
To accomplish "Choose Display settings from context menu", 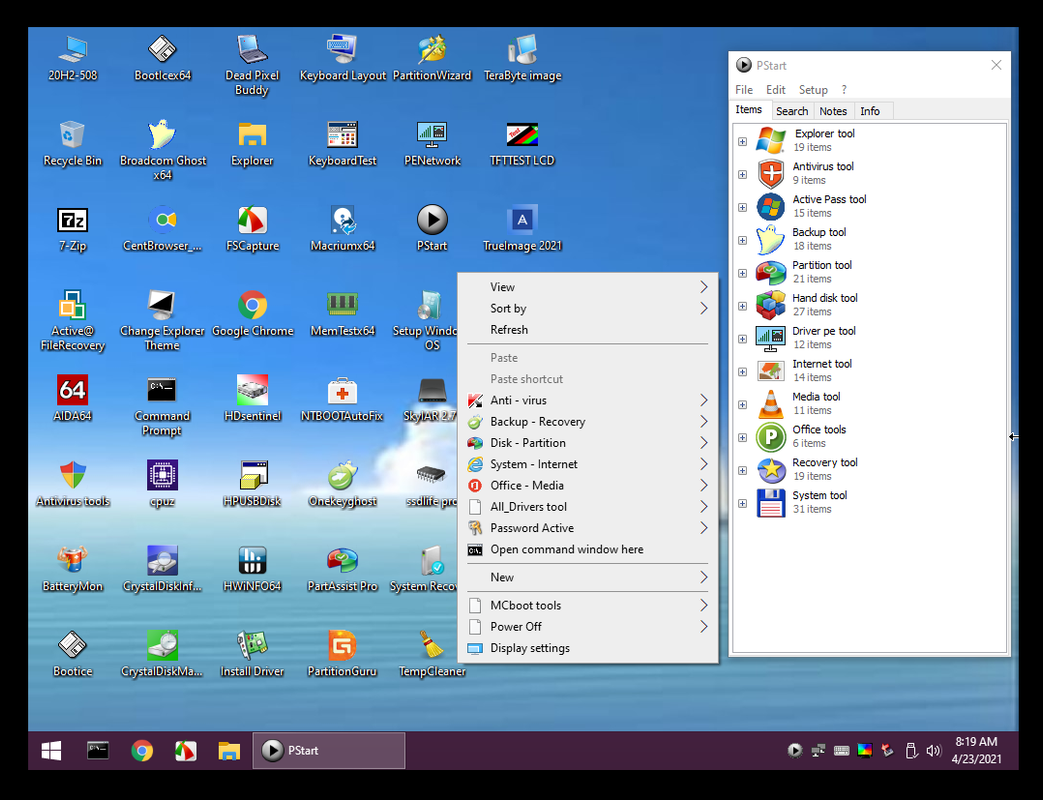I will [x=588, y=648].
